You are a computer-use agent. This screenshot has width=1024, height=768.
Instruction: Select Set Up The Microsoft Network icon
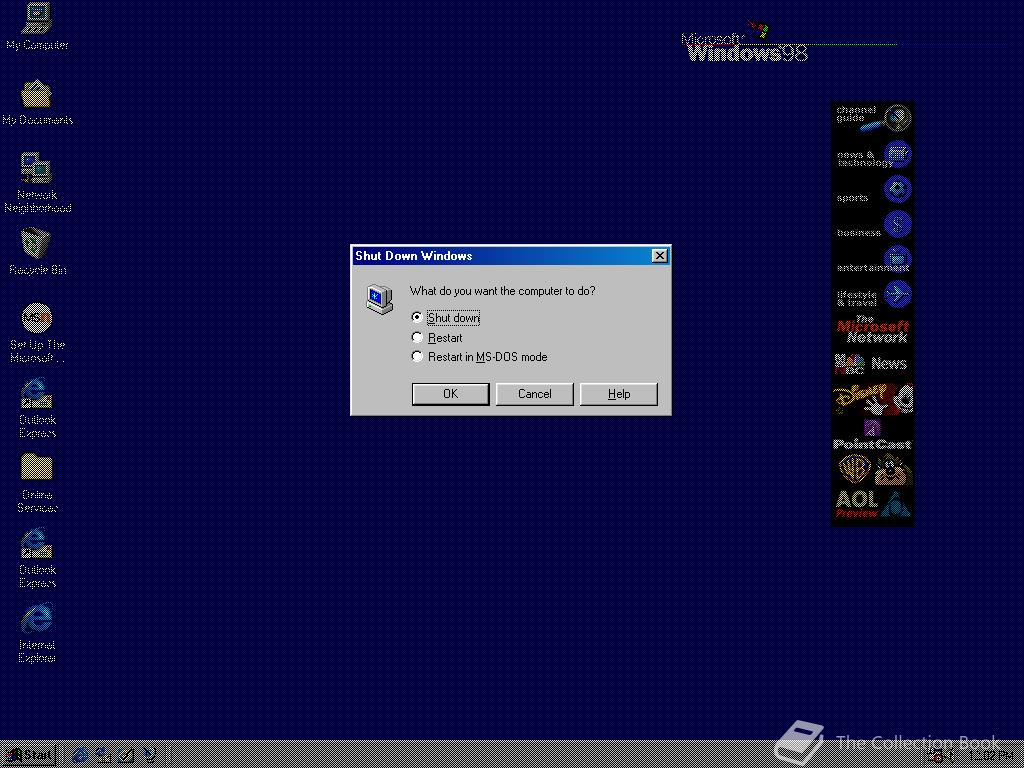pyautogui.click(x=37, y=333)
